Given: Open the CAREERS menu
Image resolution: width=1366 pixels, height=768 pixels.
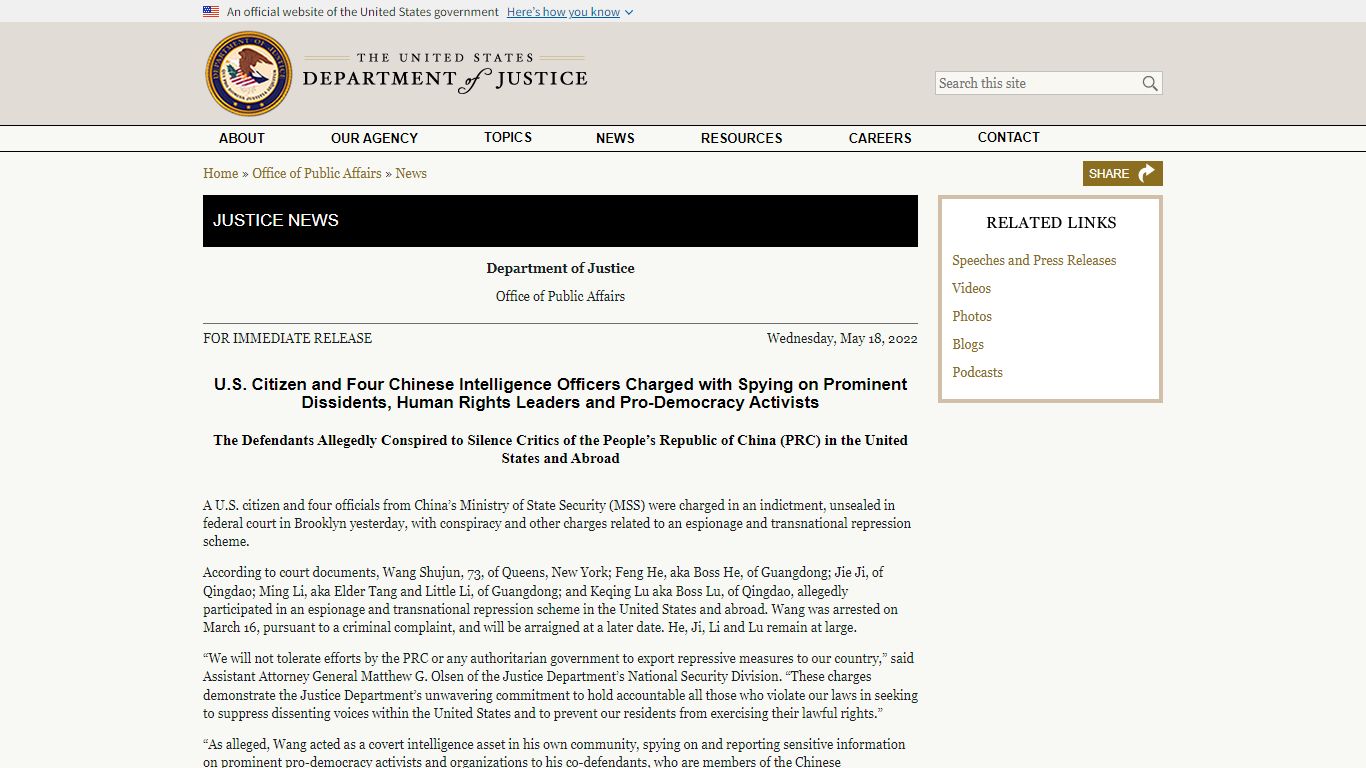Looking at the screenshot, I should point(880,138).
